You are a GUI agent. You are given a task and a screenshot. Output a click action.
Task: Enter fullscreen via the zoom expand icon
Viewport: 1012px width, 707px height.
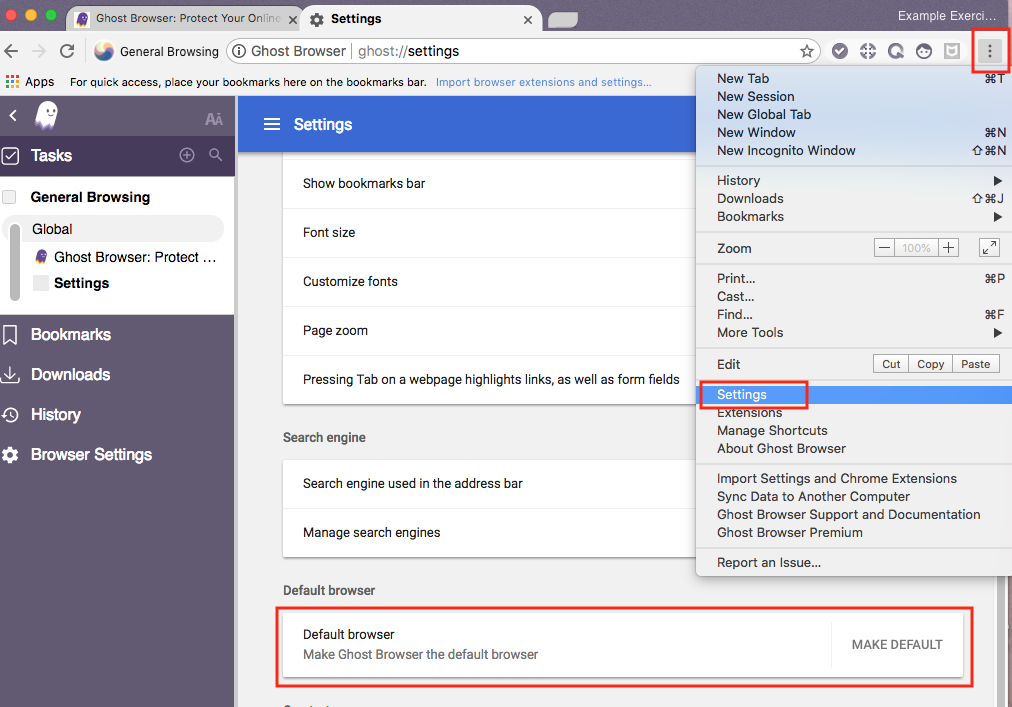[989, 247]
